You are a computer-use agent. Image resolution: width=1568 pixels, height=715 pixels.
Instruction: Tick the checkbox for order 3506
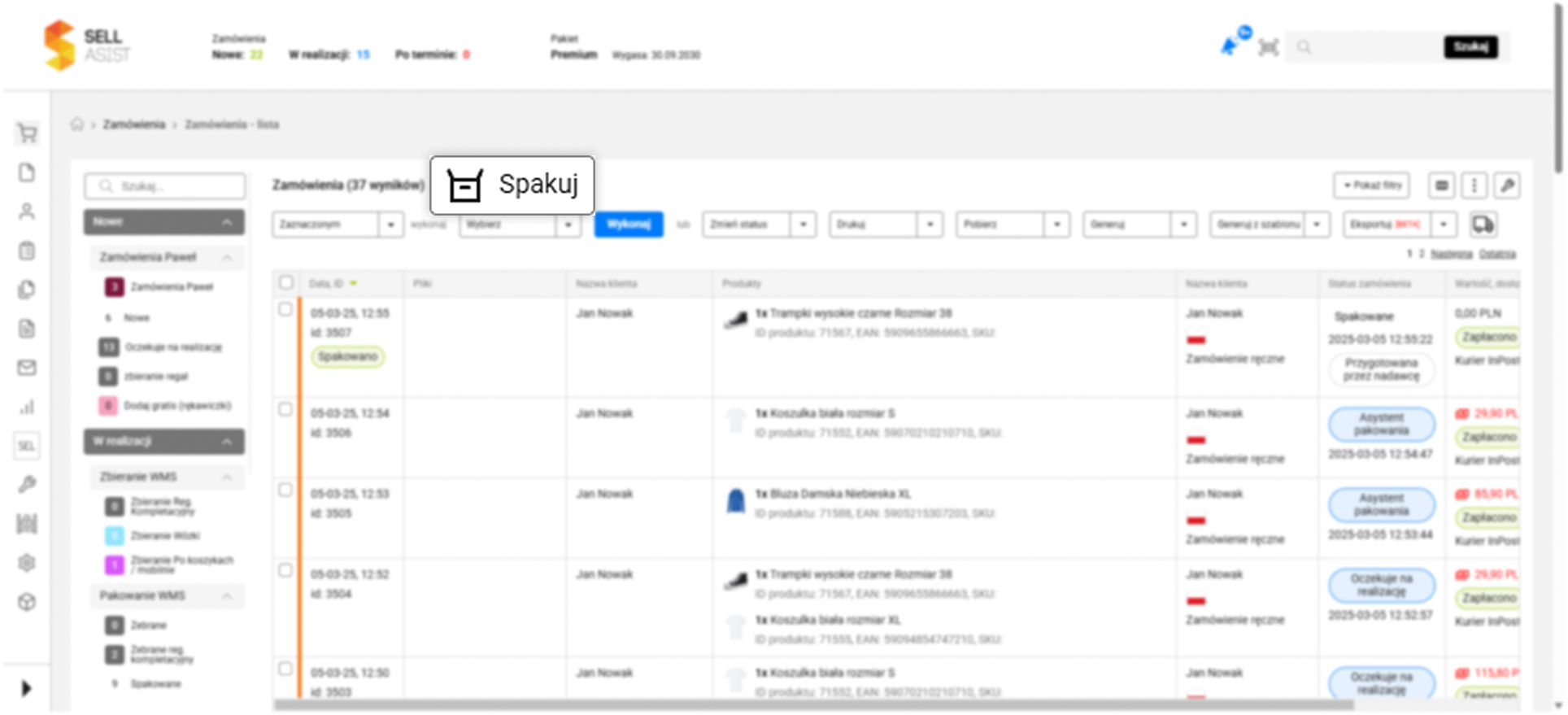point(285,410)
